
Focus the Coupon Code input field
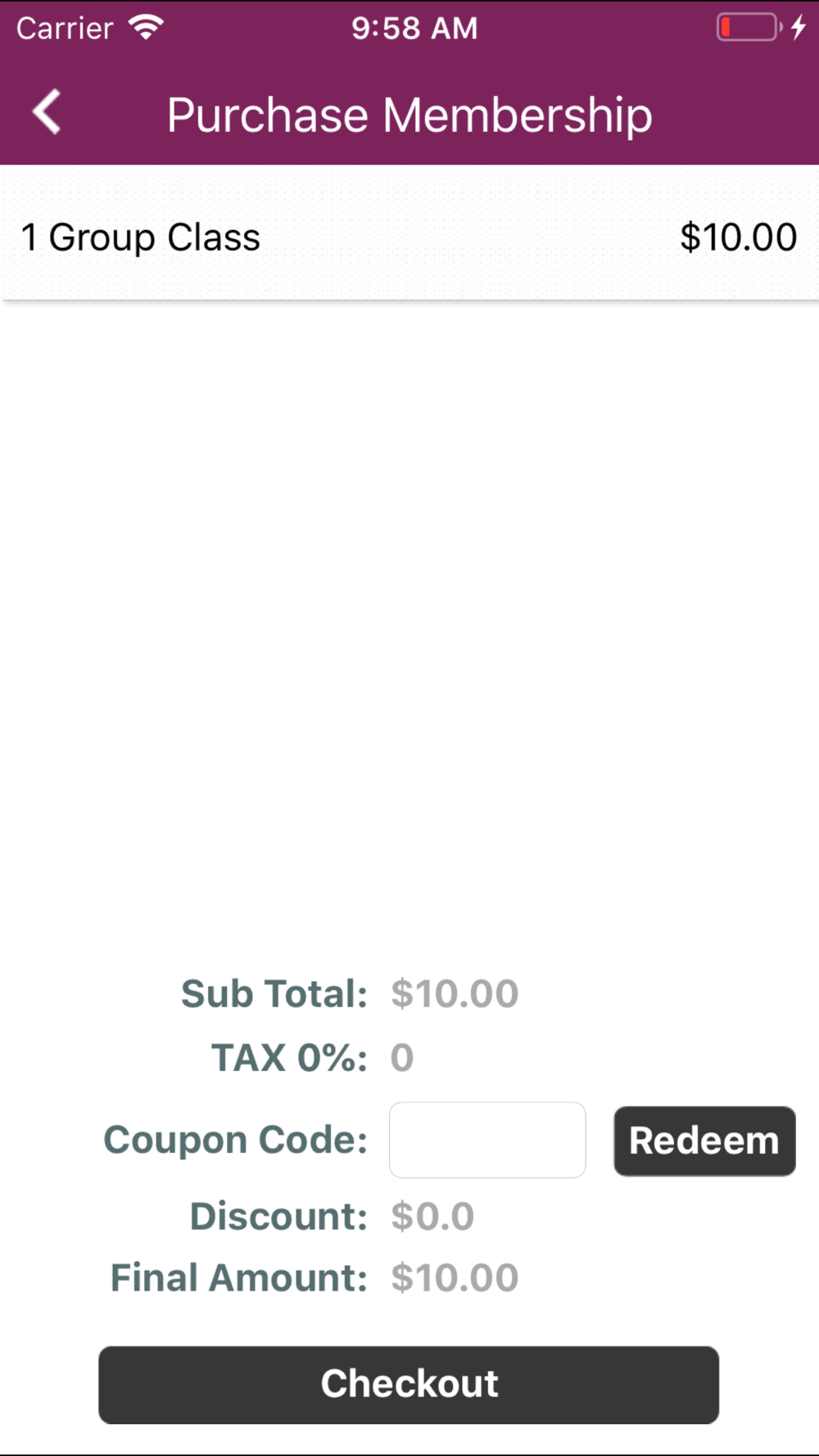pos(487,1140)
